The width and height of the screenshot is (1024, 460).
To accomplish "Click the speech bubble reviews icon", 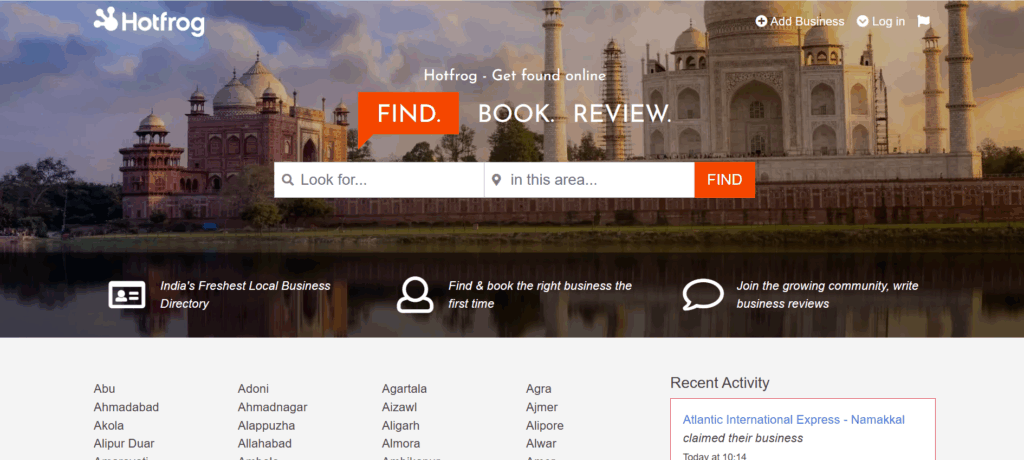I will pyautogui.click(x=702, y=295).
